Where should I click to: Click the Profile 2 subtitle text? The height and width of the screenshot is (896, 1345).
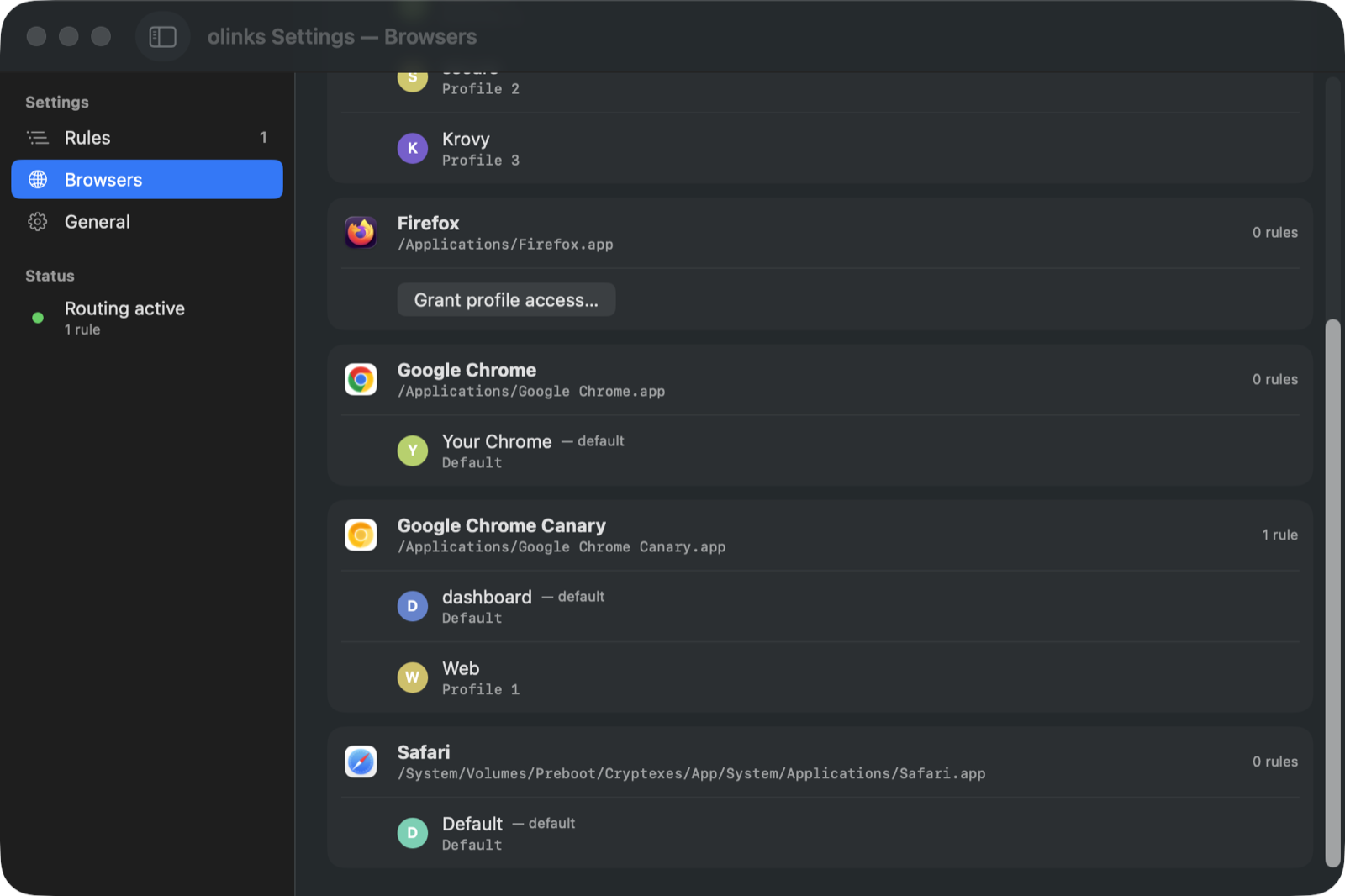click(x=481, y=89)
